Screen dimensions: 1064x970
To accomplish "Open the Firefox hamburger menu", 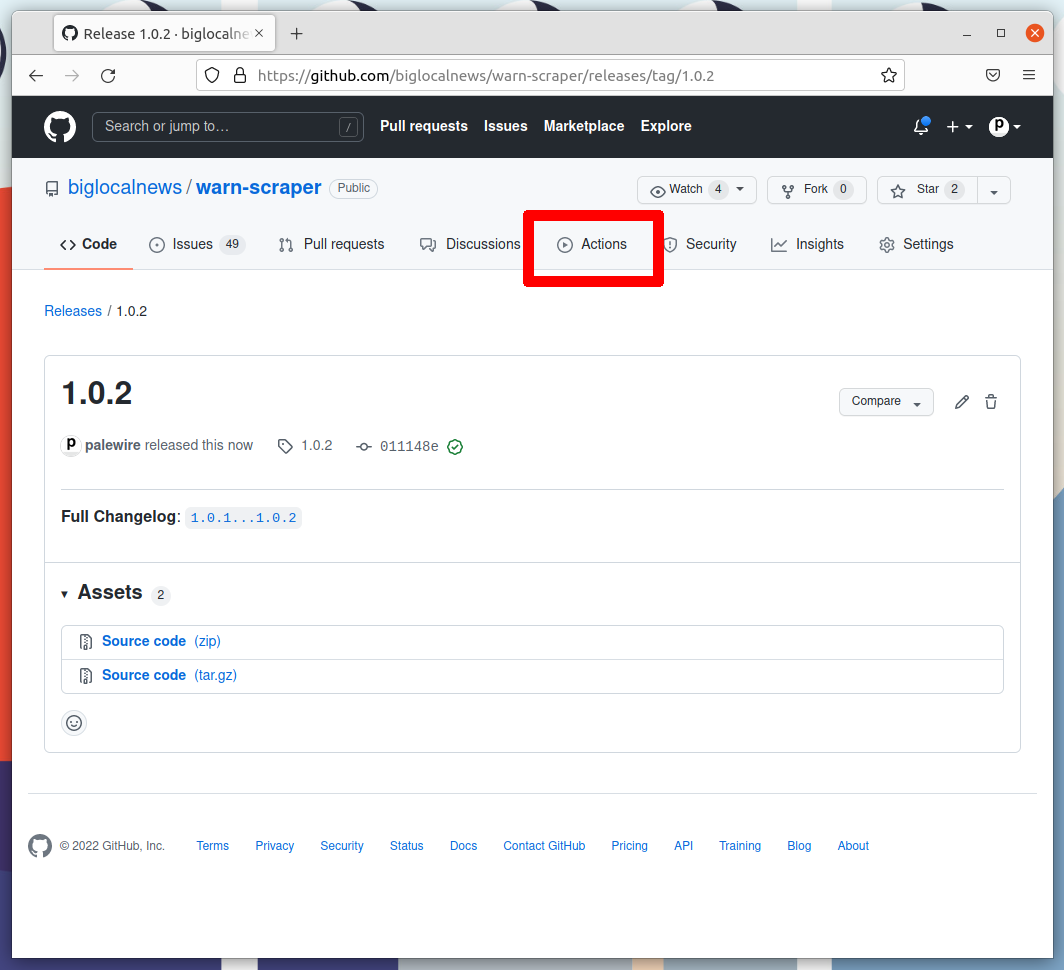I will pos(1029,75).
